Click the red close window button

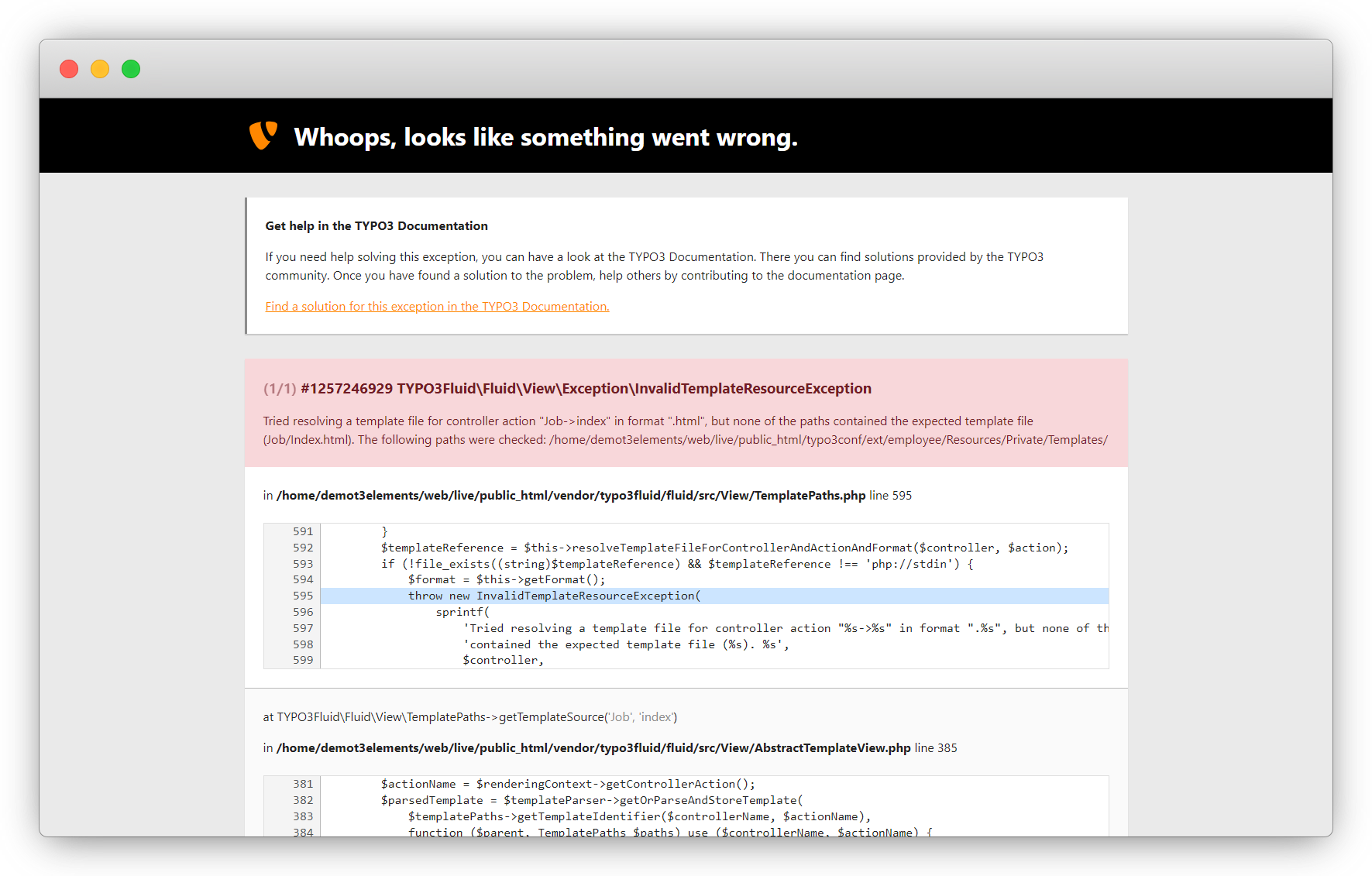(x=69, y=69)
